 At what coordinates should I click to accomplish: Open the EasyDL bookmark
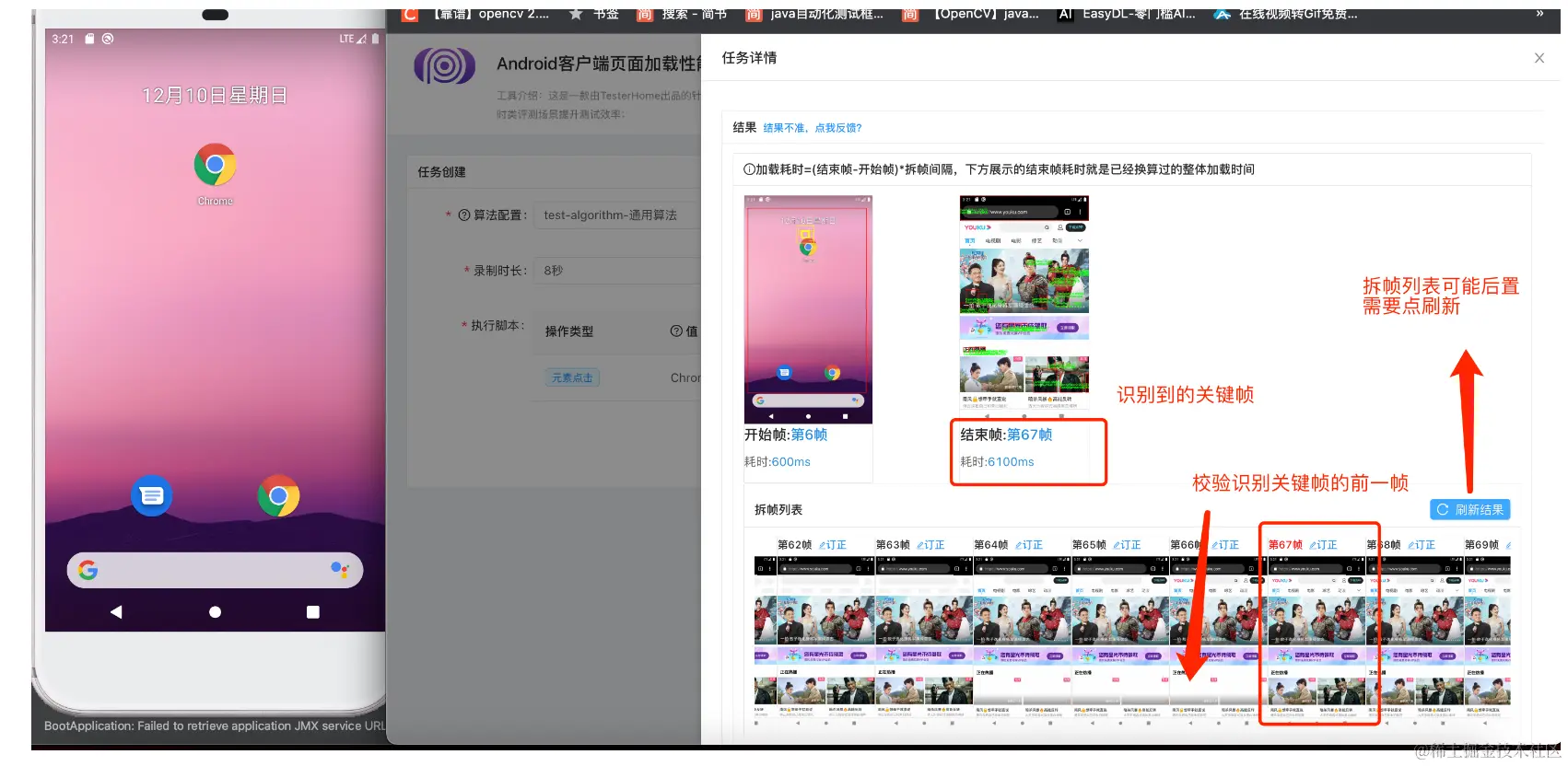pos(1127,14)
